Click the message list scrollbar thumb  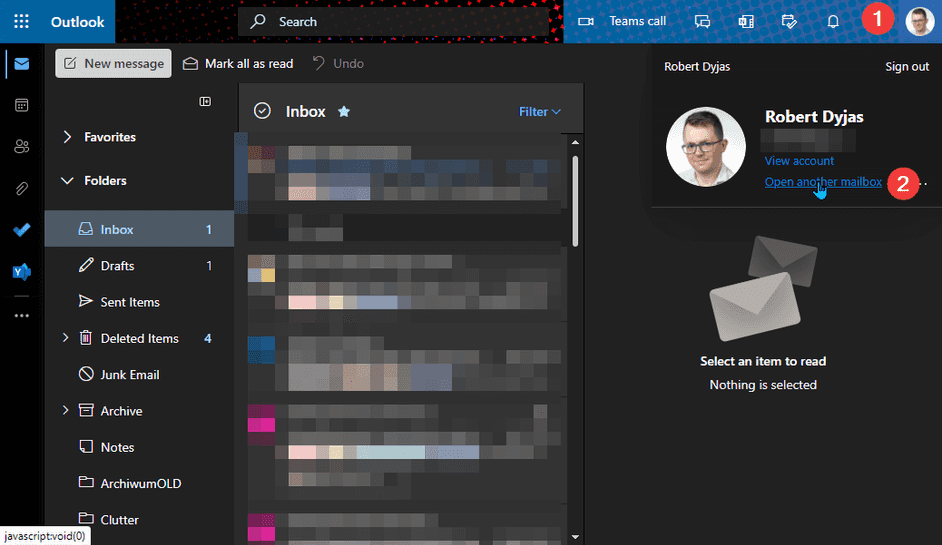[575, 201]
